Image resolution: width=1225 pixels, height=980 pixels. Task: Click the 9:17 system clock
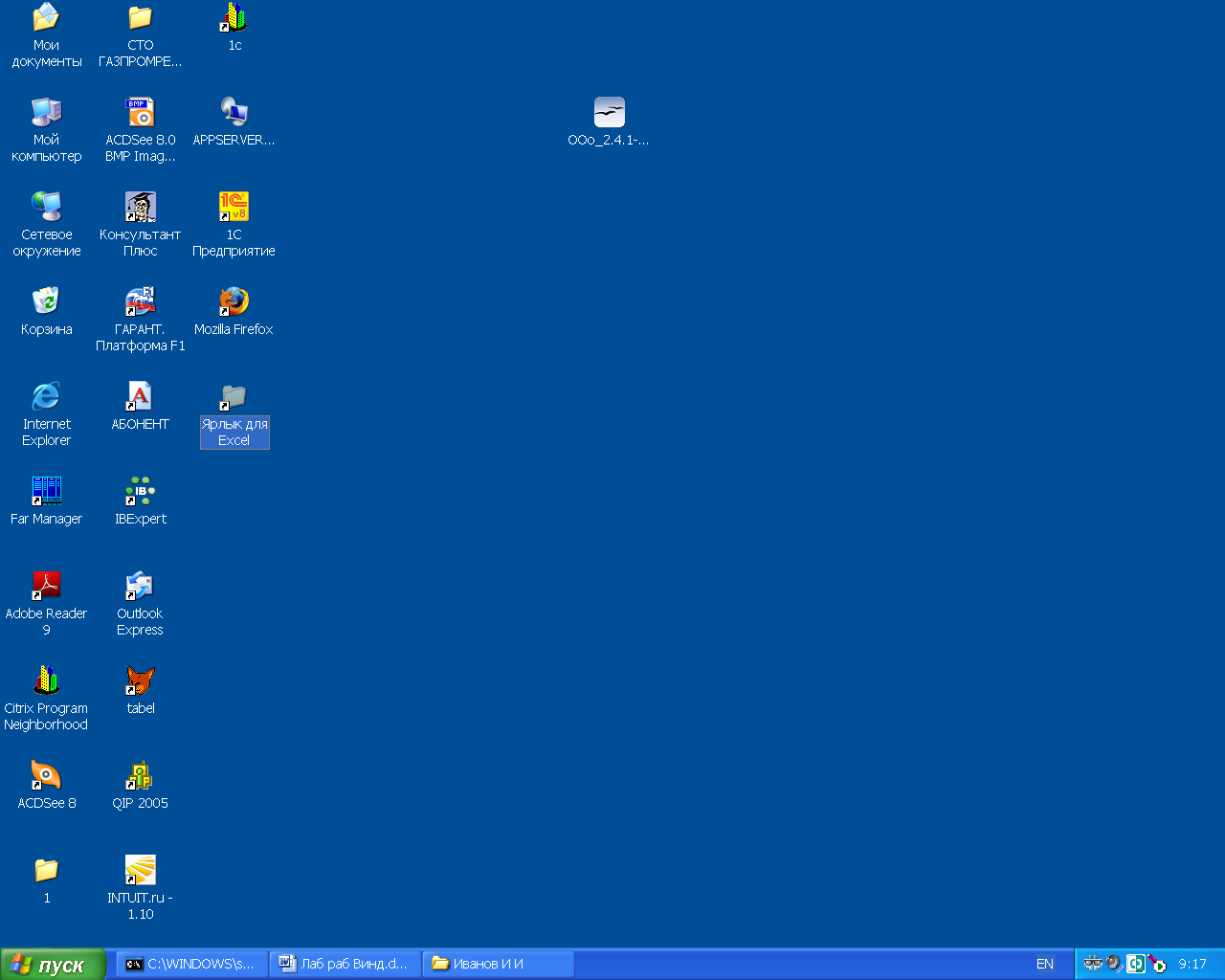pos(1192,965)
